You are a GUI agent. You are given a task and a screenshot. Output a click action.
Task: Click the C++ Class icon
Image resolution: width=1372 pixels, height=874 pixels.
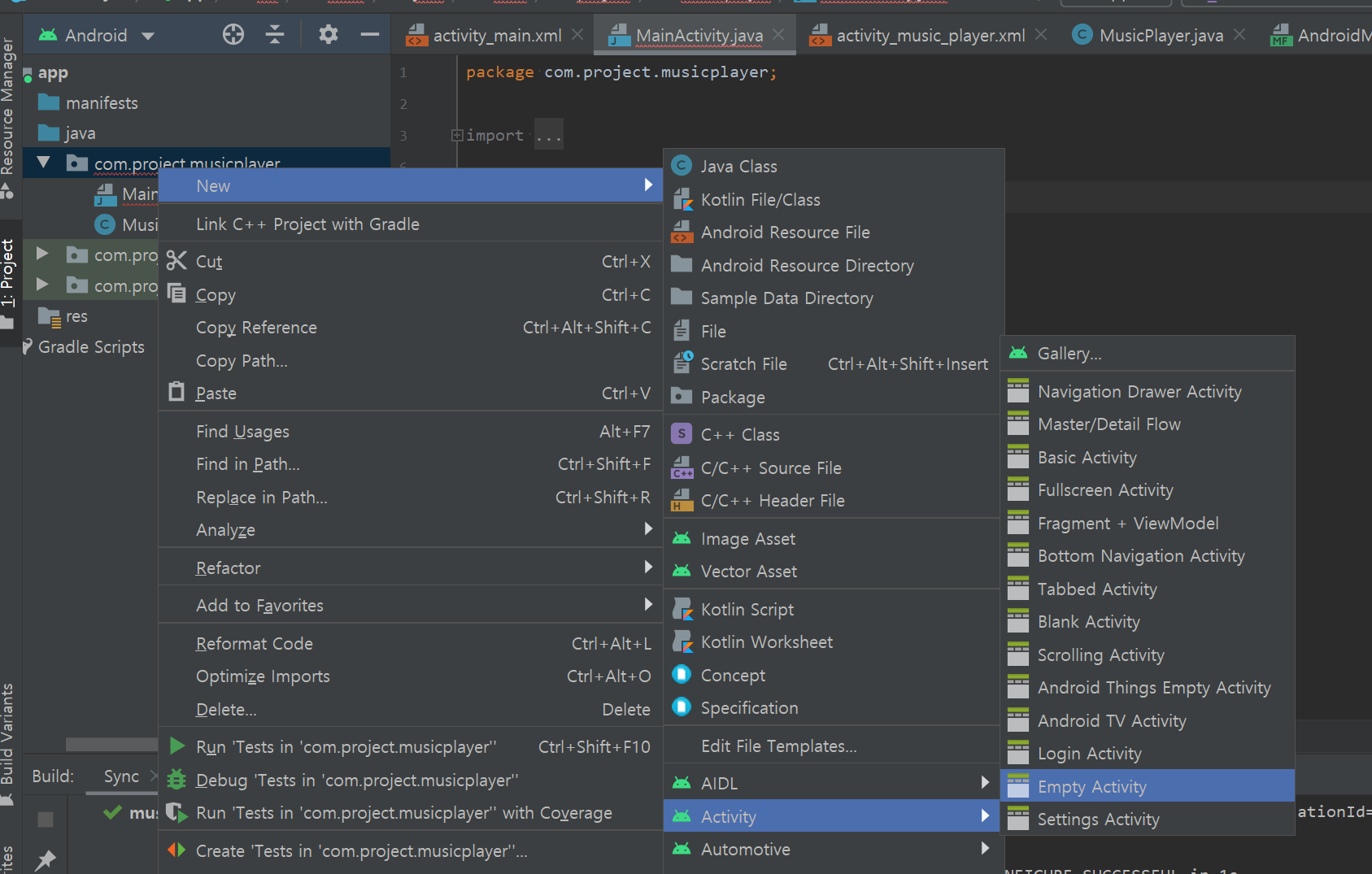pyautogui.click(x=682, y=434)
